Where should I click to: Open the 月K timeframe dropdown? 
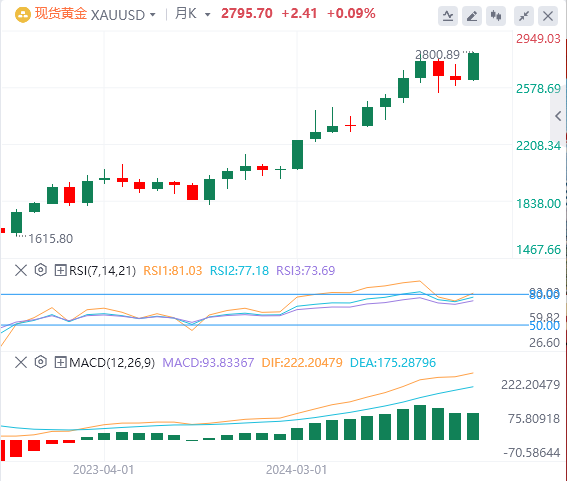(192, 14)
